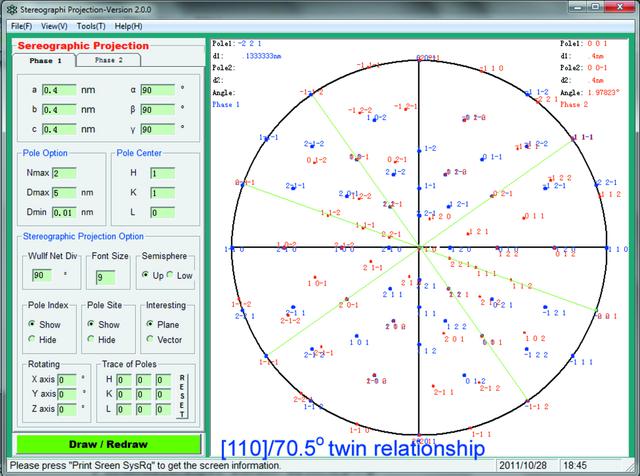Click the lattice parameter a field

click(59, 90)
